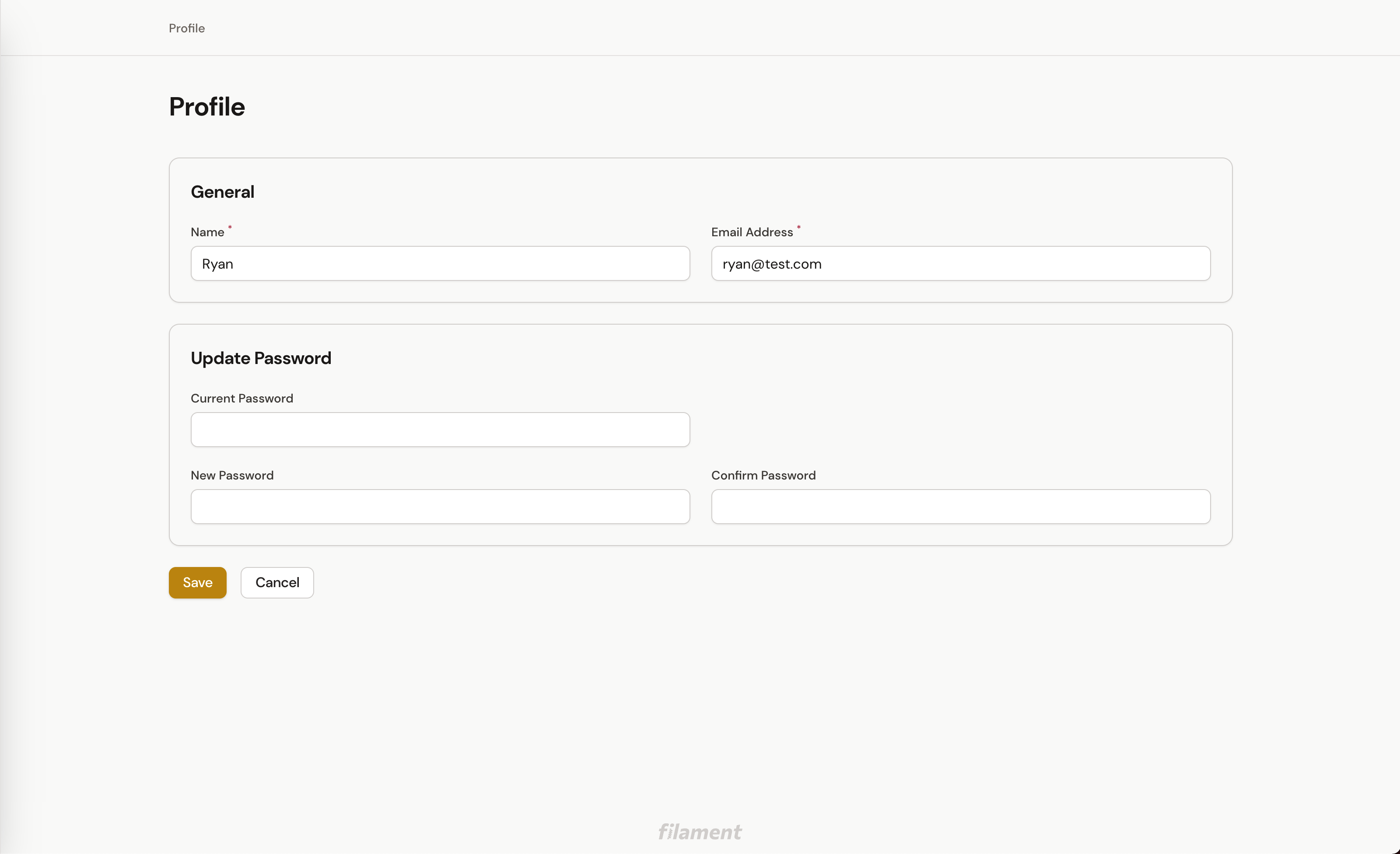Click the Email Address field label
Viewport: 1400px width, 854px height.
pos(752,232)
